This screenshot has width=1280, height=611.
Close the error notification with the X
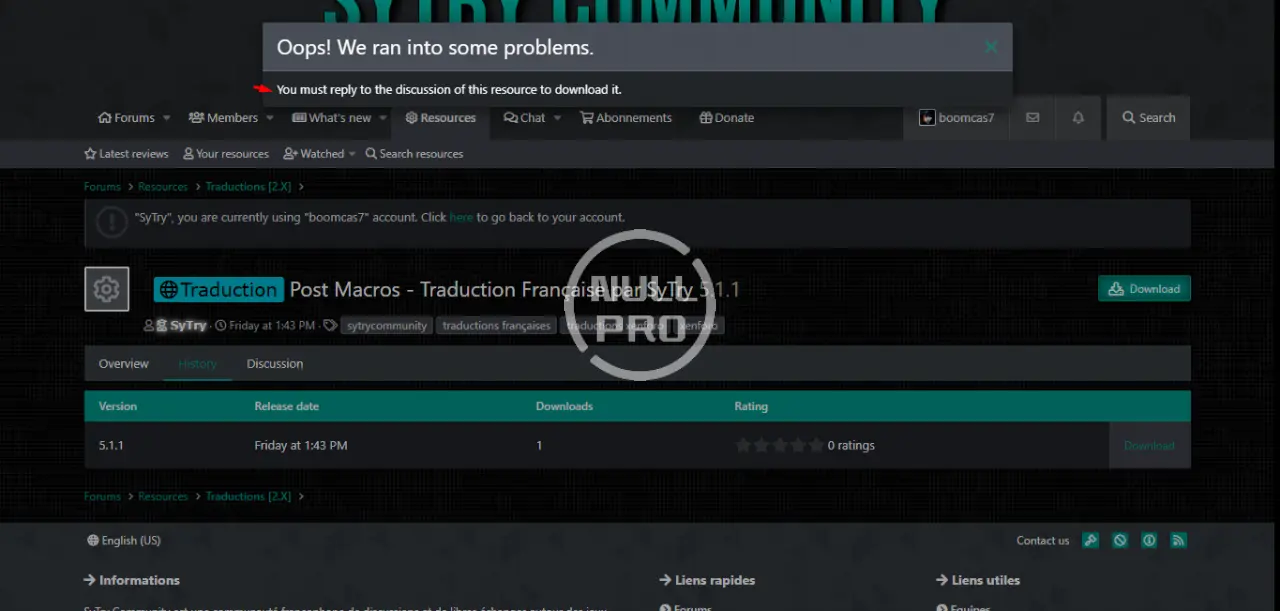(x=990, y=47)
